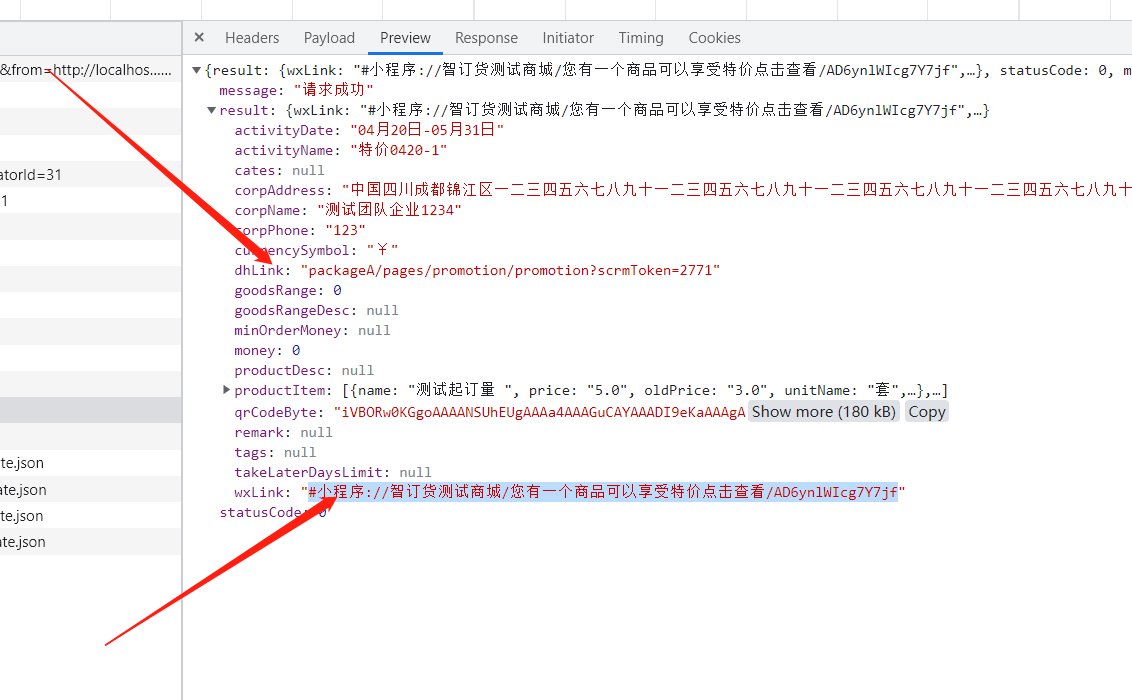Screen dimensions: 1132x700
Task: Select the request ending atorId=31
Action: [x=31, y=175]
